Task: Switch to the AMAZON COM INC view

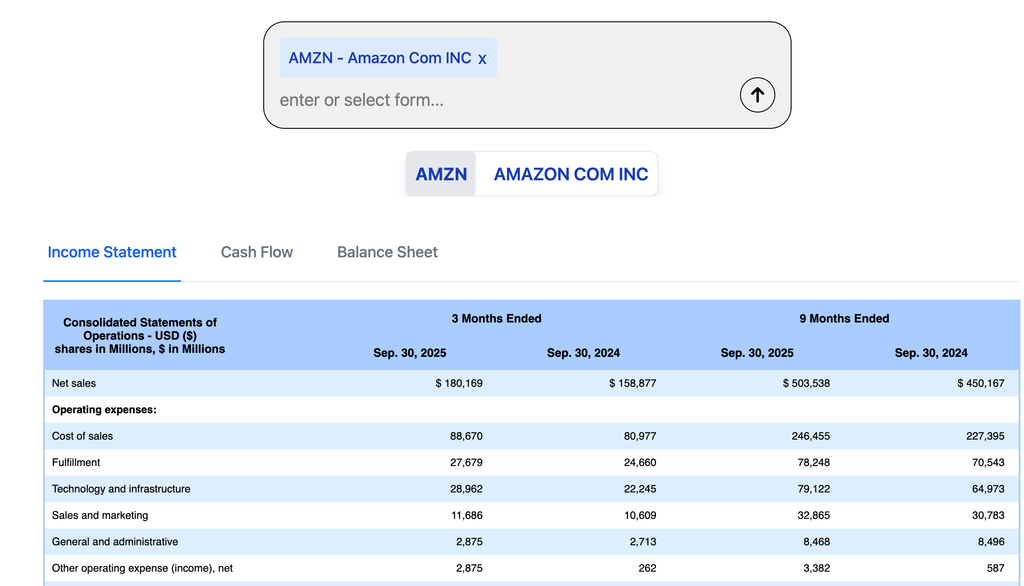Action: pyautogui.click(x=569, y=173)
